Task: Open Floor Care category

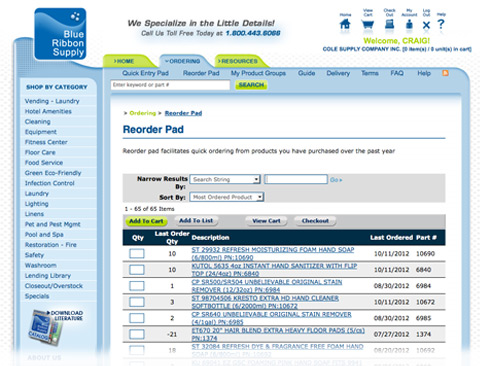Action: point(40,152)
